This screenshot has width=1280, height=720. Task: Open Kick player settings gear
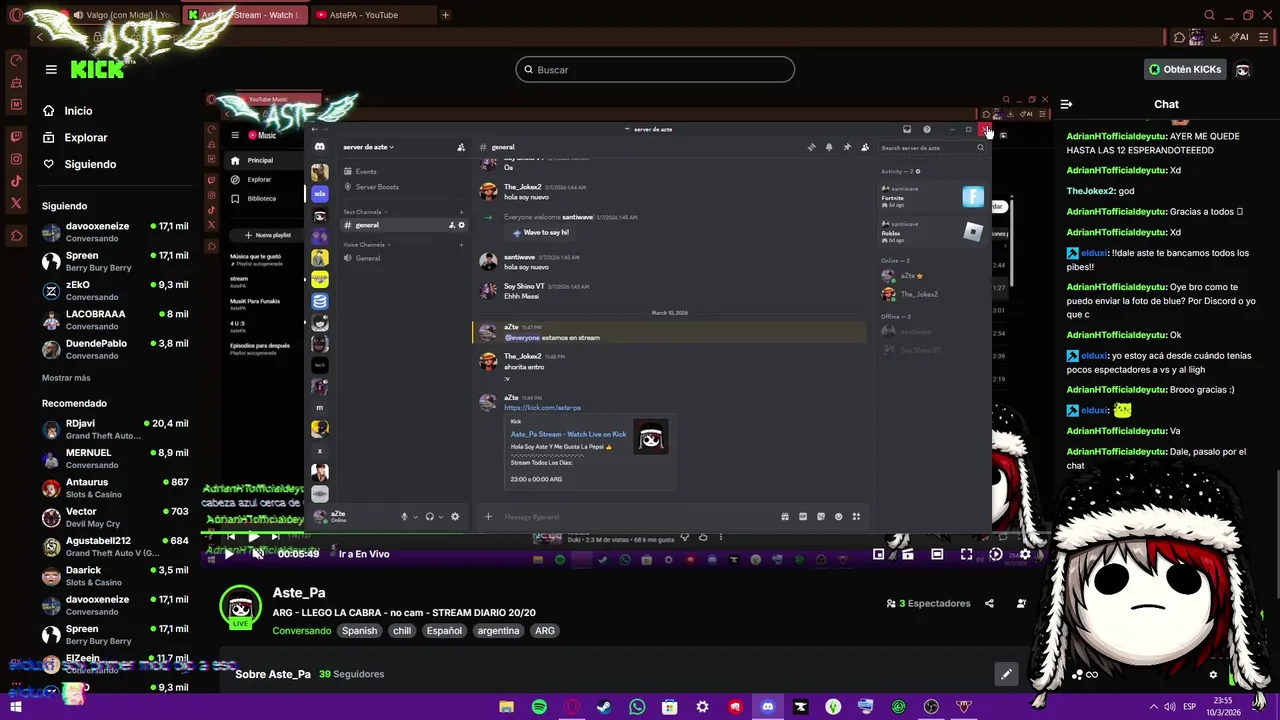point(1025,554)
